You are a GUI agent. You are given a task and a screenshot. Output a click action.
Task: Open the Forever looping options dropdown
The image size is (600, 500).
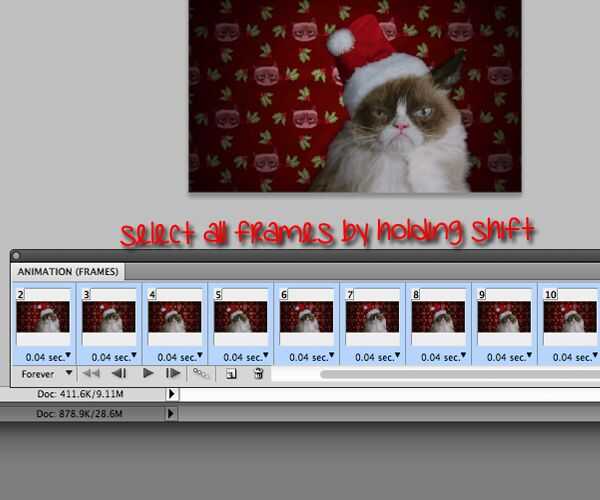[x=46, y=374]
